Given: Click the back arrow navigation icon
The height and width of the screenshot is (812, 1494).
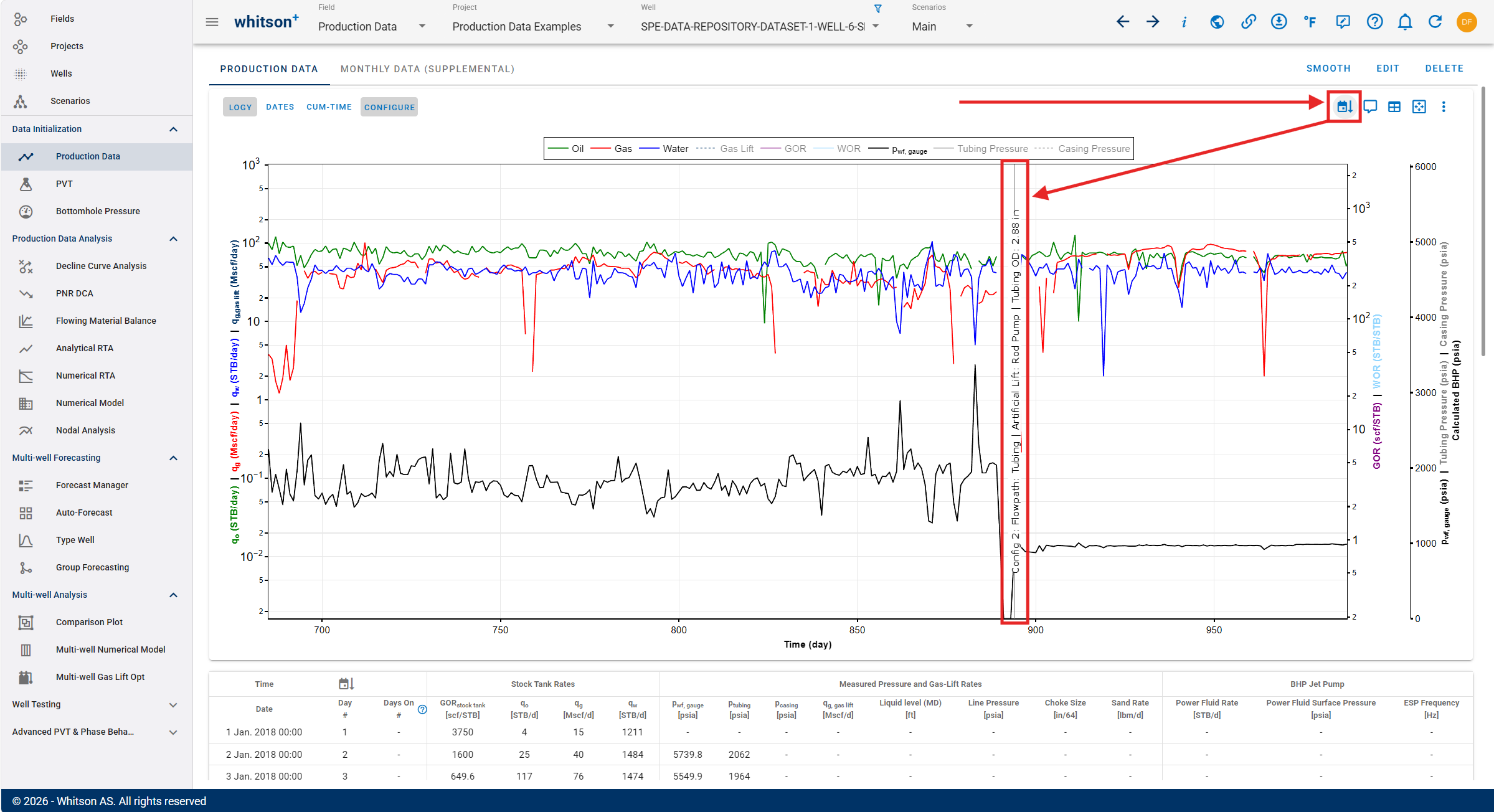Looking at the screenshot, I should coord(1122,22).
